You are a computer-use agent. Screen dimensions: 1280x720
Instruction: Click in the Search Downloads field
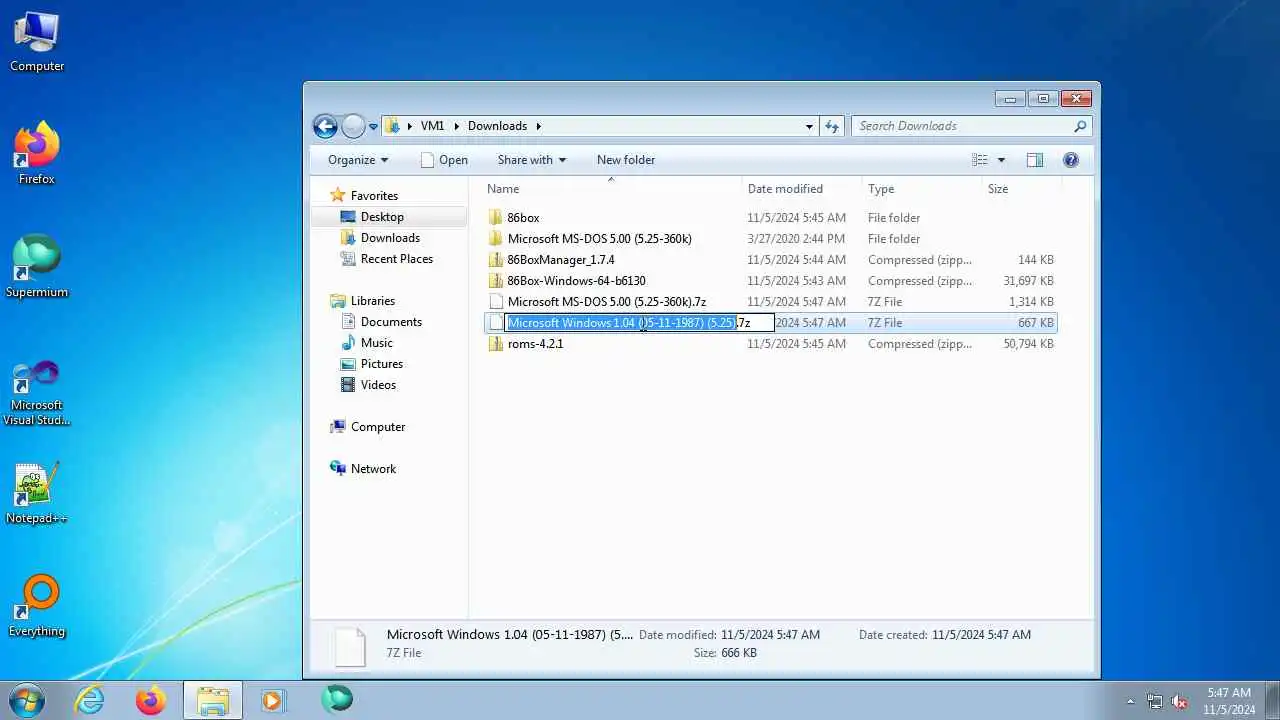(x=963, y=126)
